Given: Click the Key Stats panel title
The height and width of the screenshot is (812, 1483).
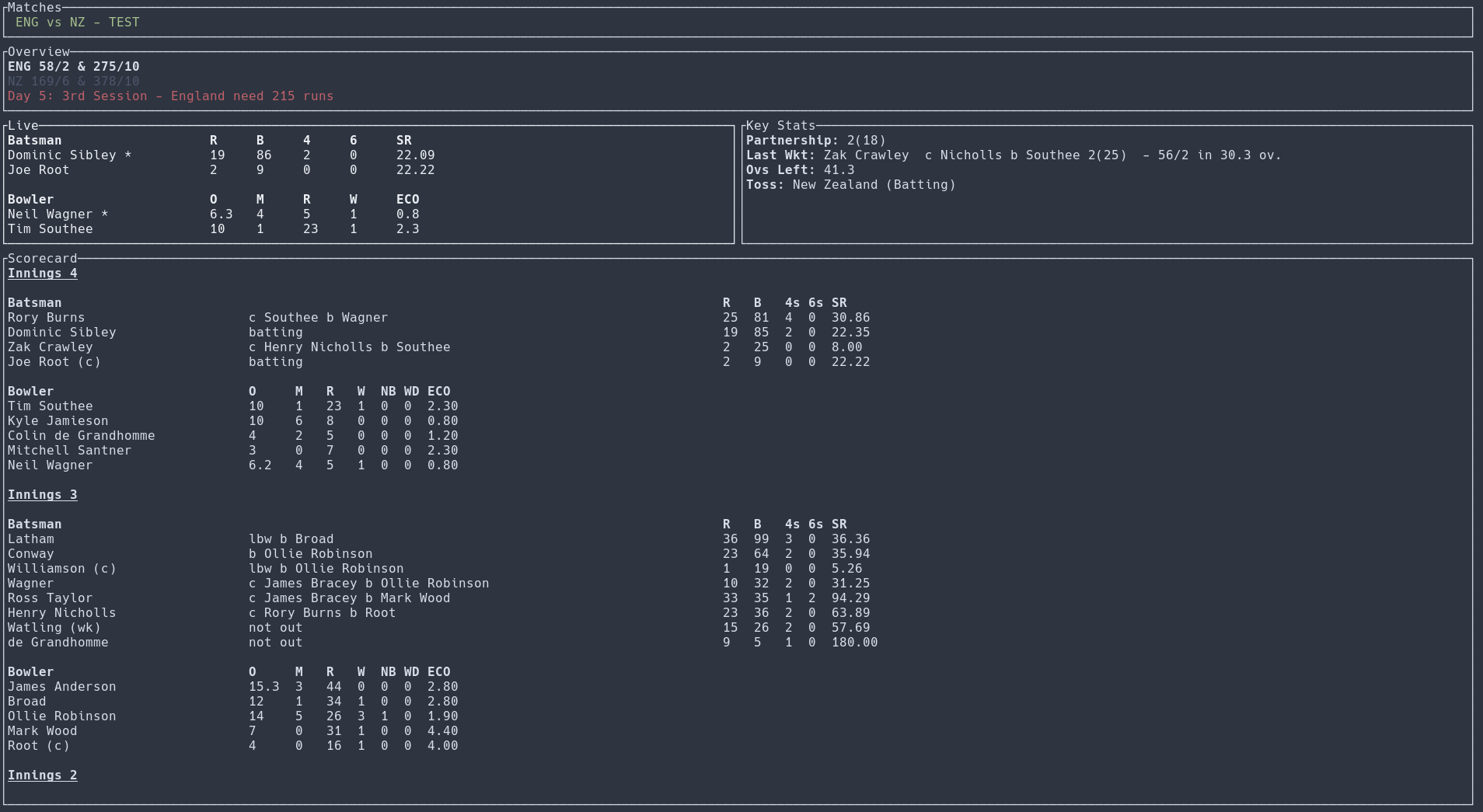Looking at the screenshot, I should 781,126.
